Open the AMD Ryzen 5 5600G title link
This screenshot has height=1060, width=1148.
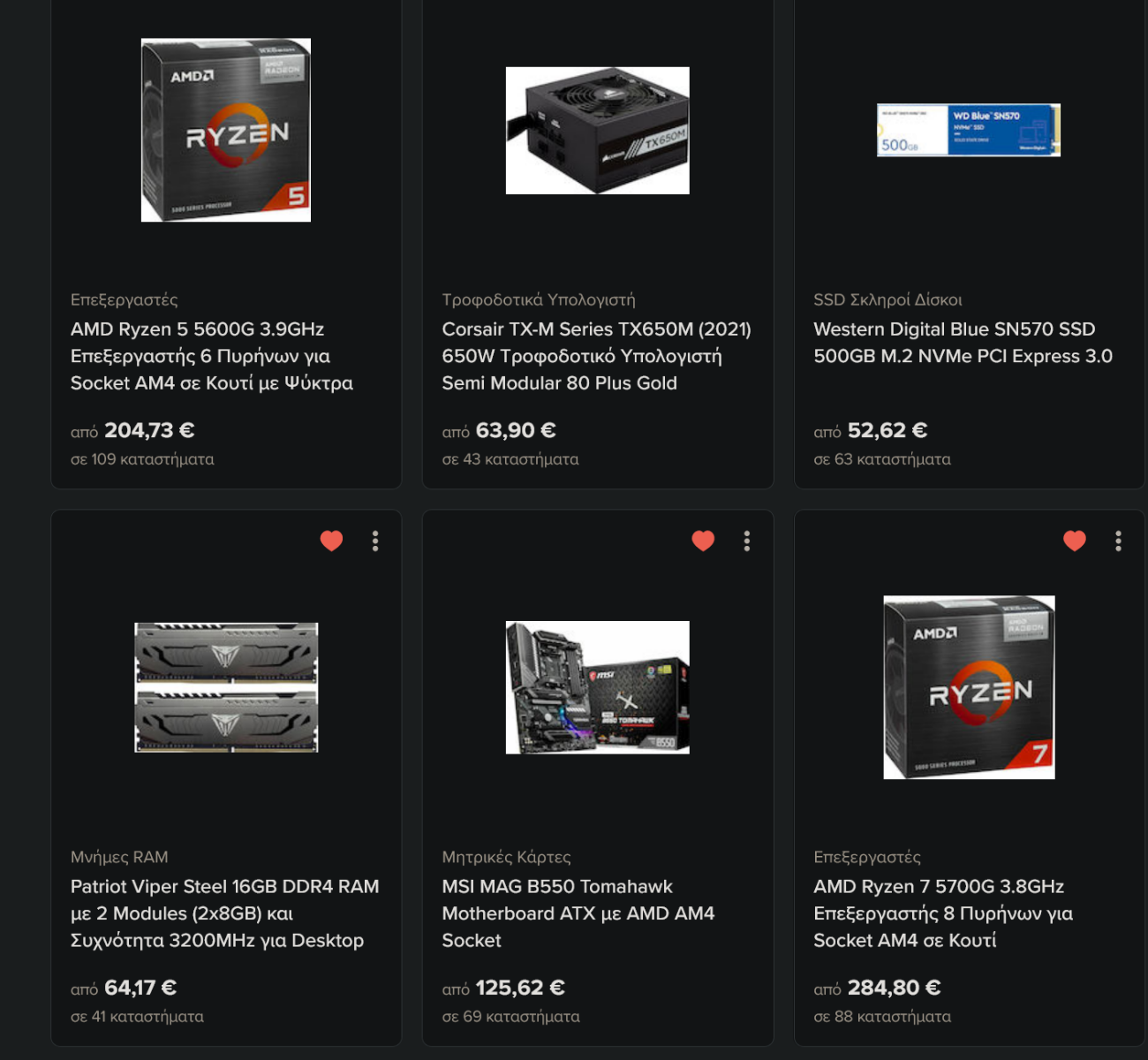click(212, 356)
